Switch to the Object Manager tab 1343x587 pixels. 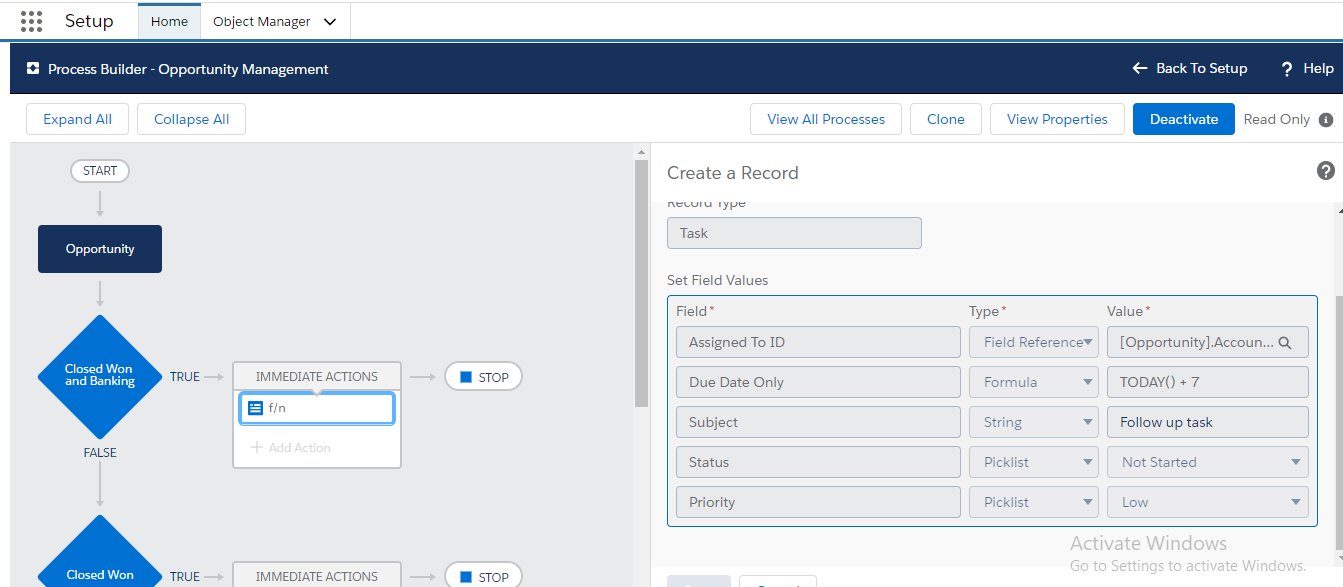pos(262,21)
